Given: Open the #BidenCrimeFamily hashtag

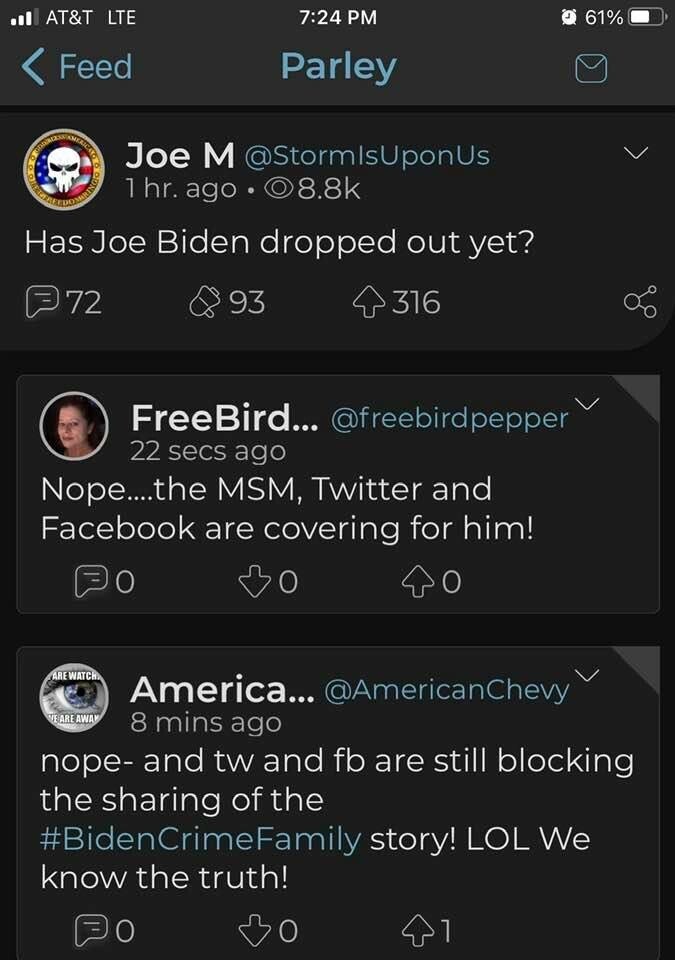Looking at the screenshot, I should (x=200, y=839).
